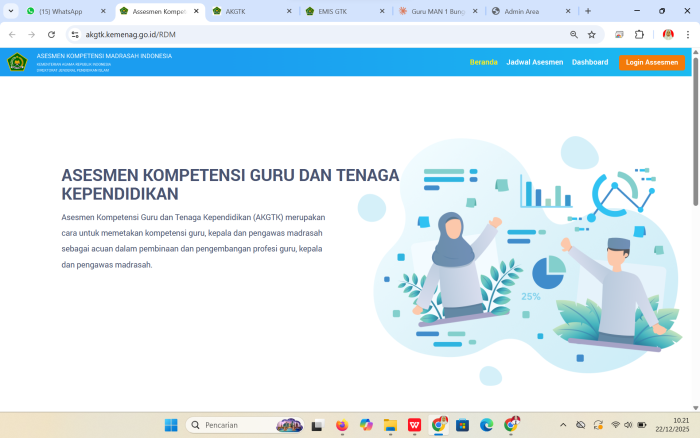
Task: Select the active Chrome taskbar icon
Action: 438,425
